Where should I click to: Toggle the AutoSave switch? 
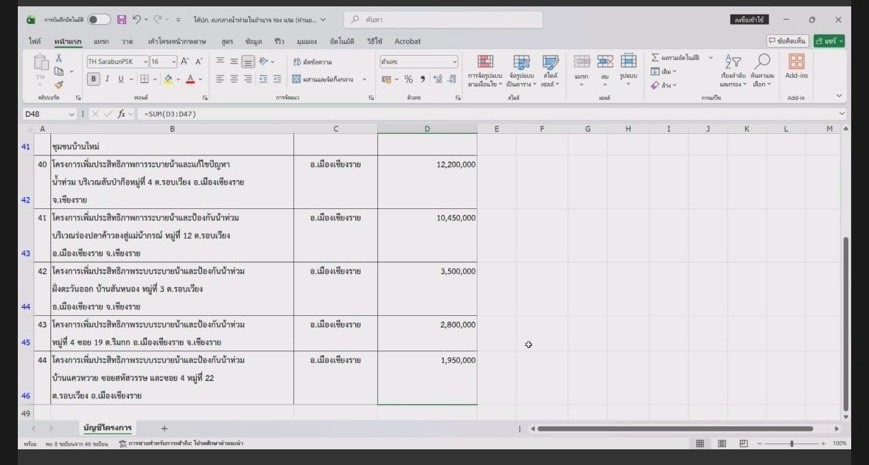(x=99, y=19)
